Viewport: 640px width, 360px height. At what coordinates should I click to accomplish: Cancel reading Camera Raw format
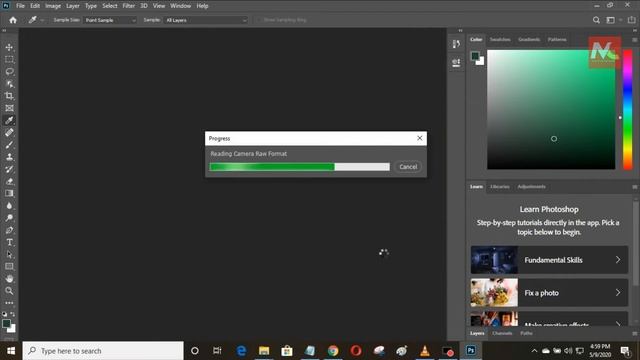click(x=408, y=167)
